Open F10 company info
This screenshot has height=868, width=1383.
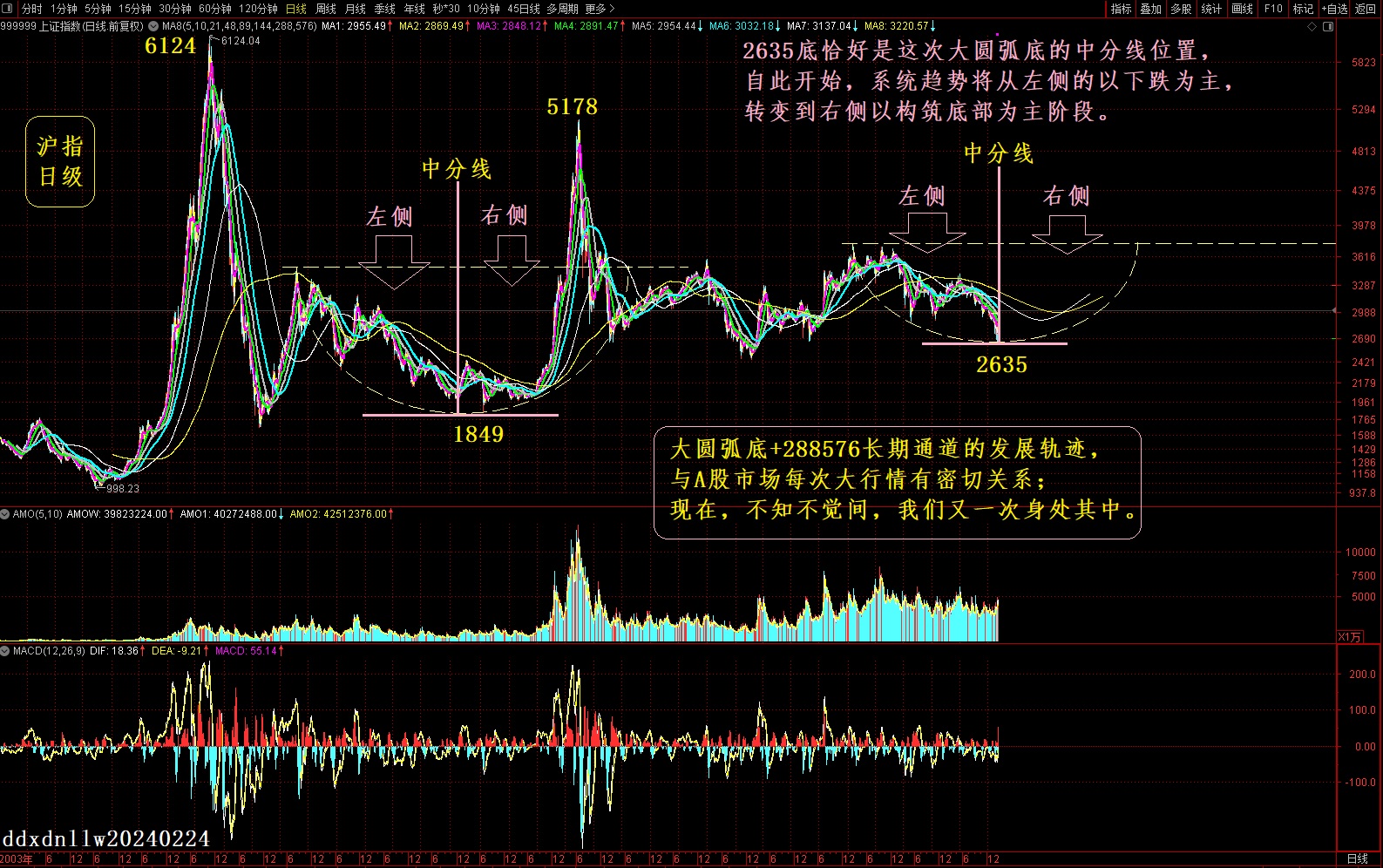[x=1274, y=9]
